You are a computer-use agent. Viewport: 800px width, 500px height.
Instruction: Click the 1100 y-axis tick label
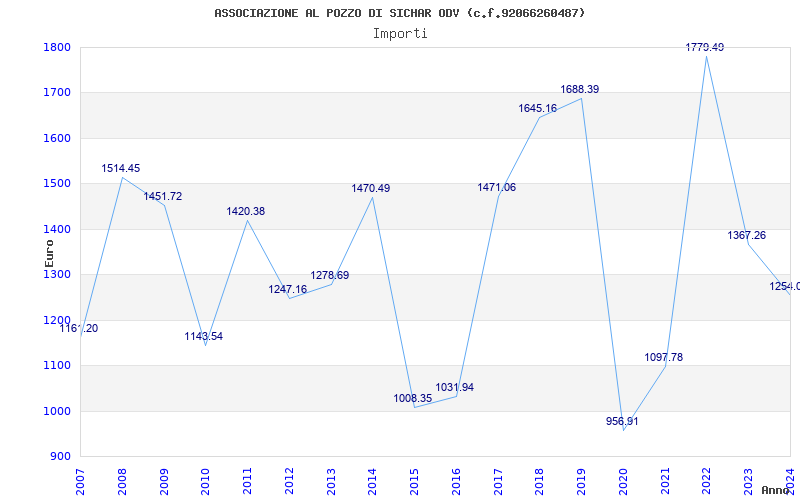pos(57,366)
